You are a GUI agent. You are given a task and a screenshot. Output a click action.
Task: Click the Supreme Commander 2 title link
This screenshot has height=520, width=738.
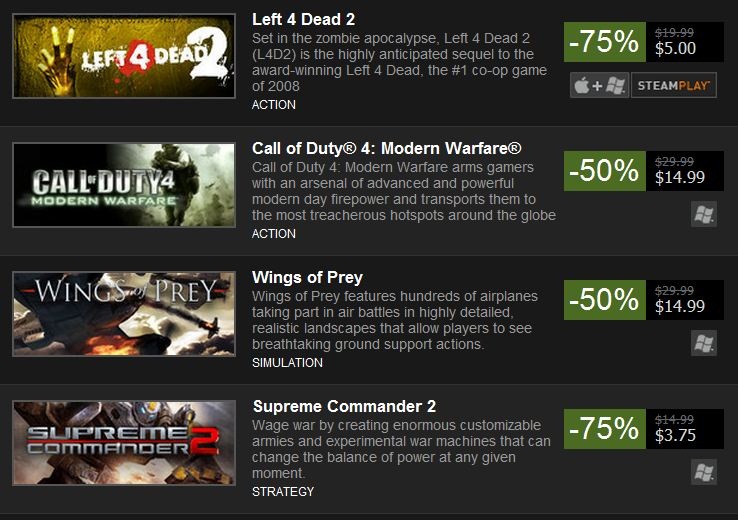pos(345,406)
